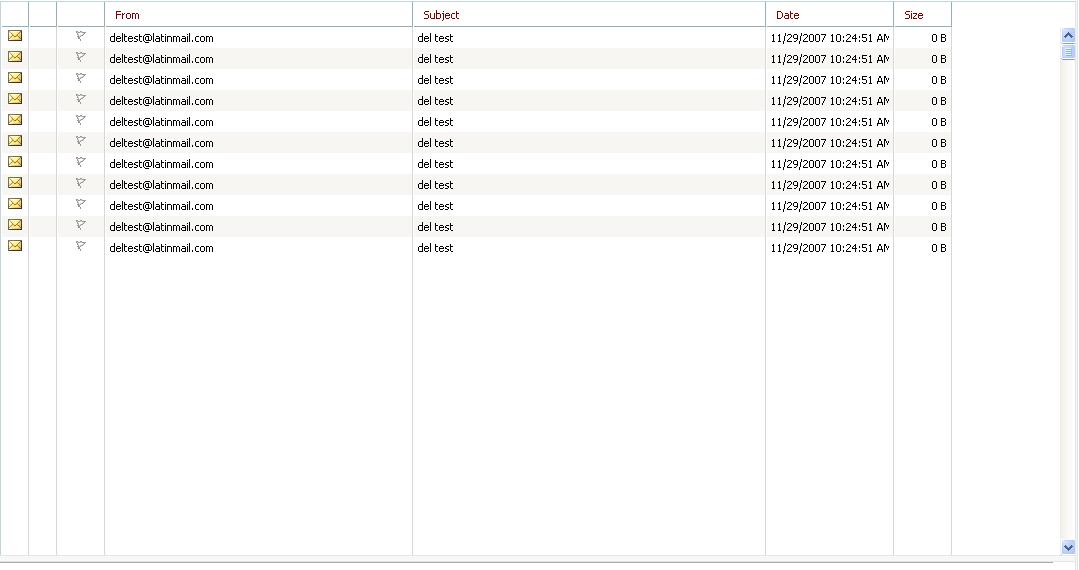Flag the first email in the list

[x=81, y=37]
